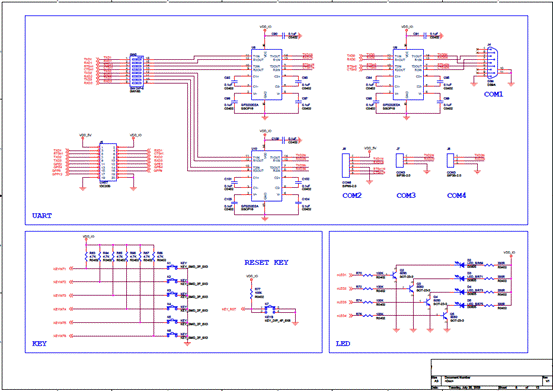Click VDD_IO power symbol above KEY resistors
This screenshot has height=391, width=553.
pyautogui.click(x=86, y=238)
